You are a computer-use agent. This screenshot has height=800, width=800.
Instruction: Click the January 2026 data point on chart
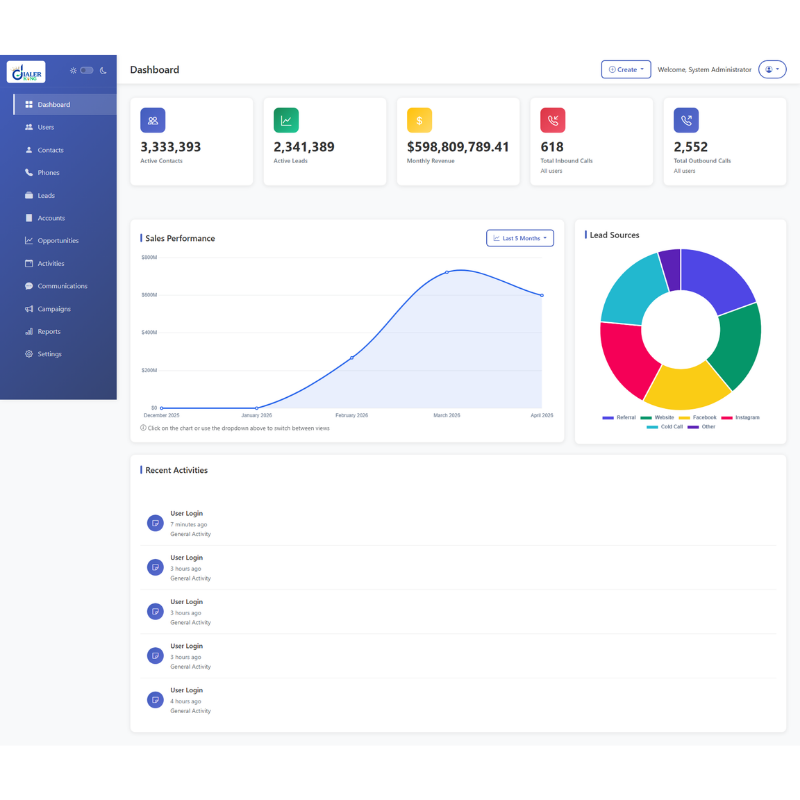tap(257, 408)
